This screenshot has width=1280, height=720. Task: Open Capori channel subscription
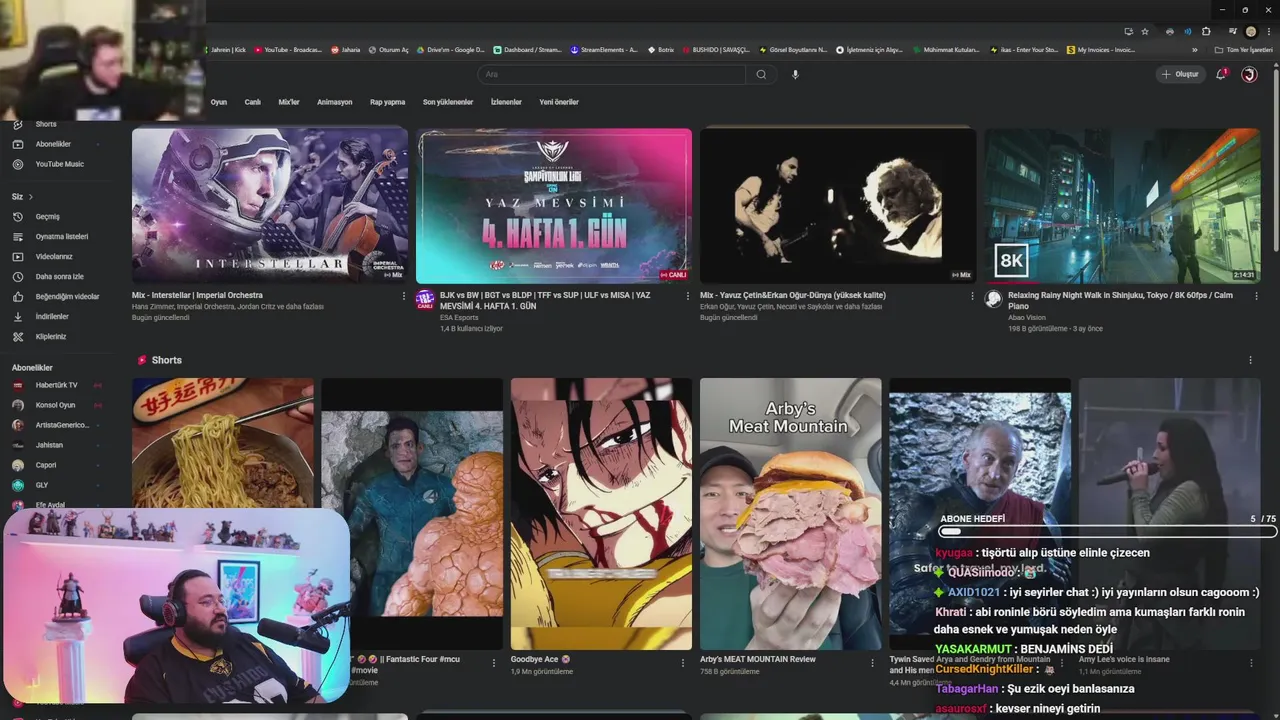pos(46,465)
